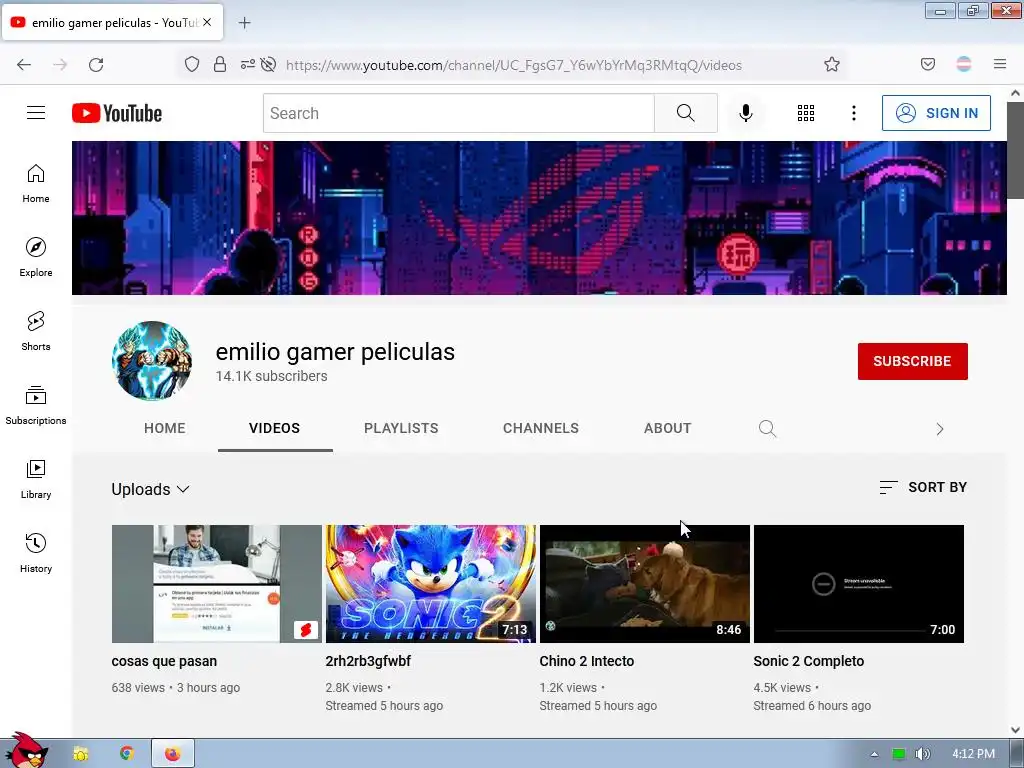
Task: Open the Firefox application menu
Action: 1000,64
